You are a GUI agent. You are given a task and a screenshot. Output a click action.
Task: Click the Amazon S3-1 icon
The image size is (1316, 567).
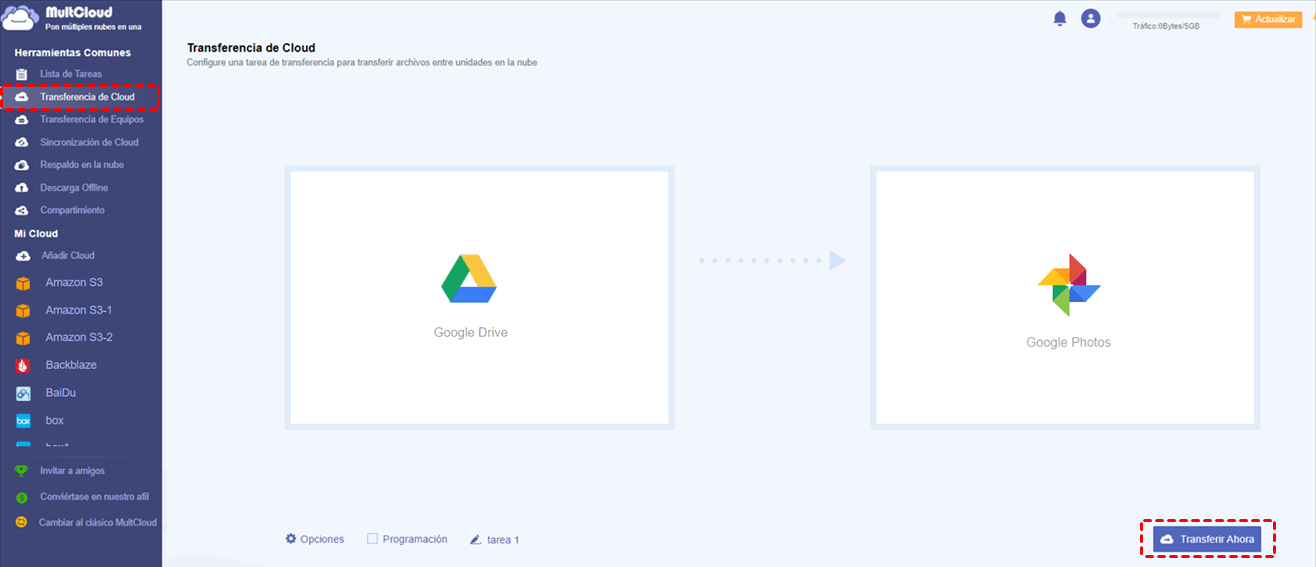pos(23,311)
